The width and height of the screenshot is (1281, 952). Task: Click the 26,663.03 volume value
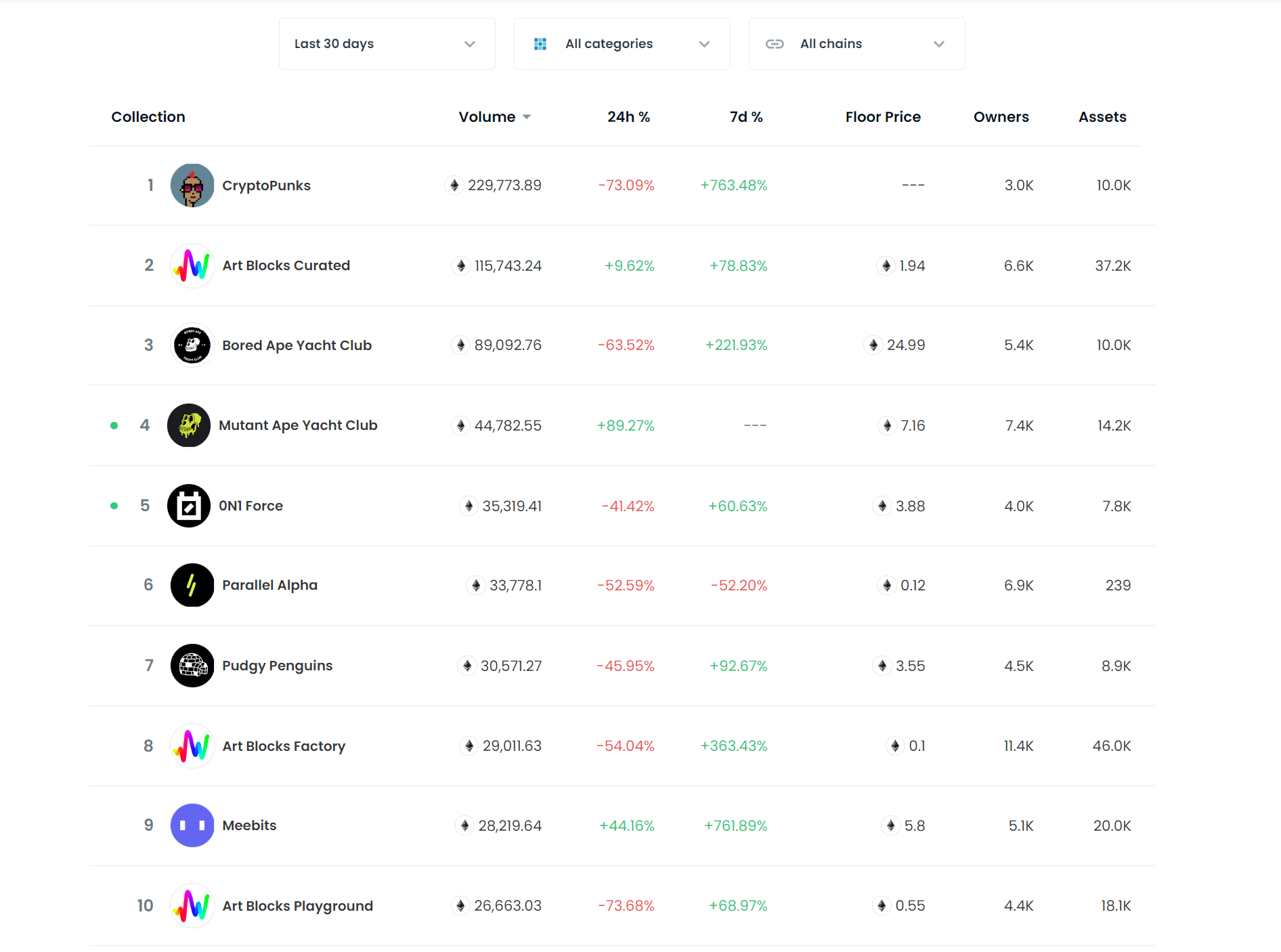(508, 905)
